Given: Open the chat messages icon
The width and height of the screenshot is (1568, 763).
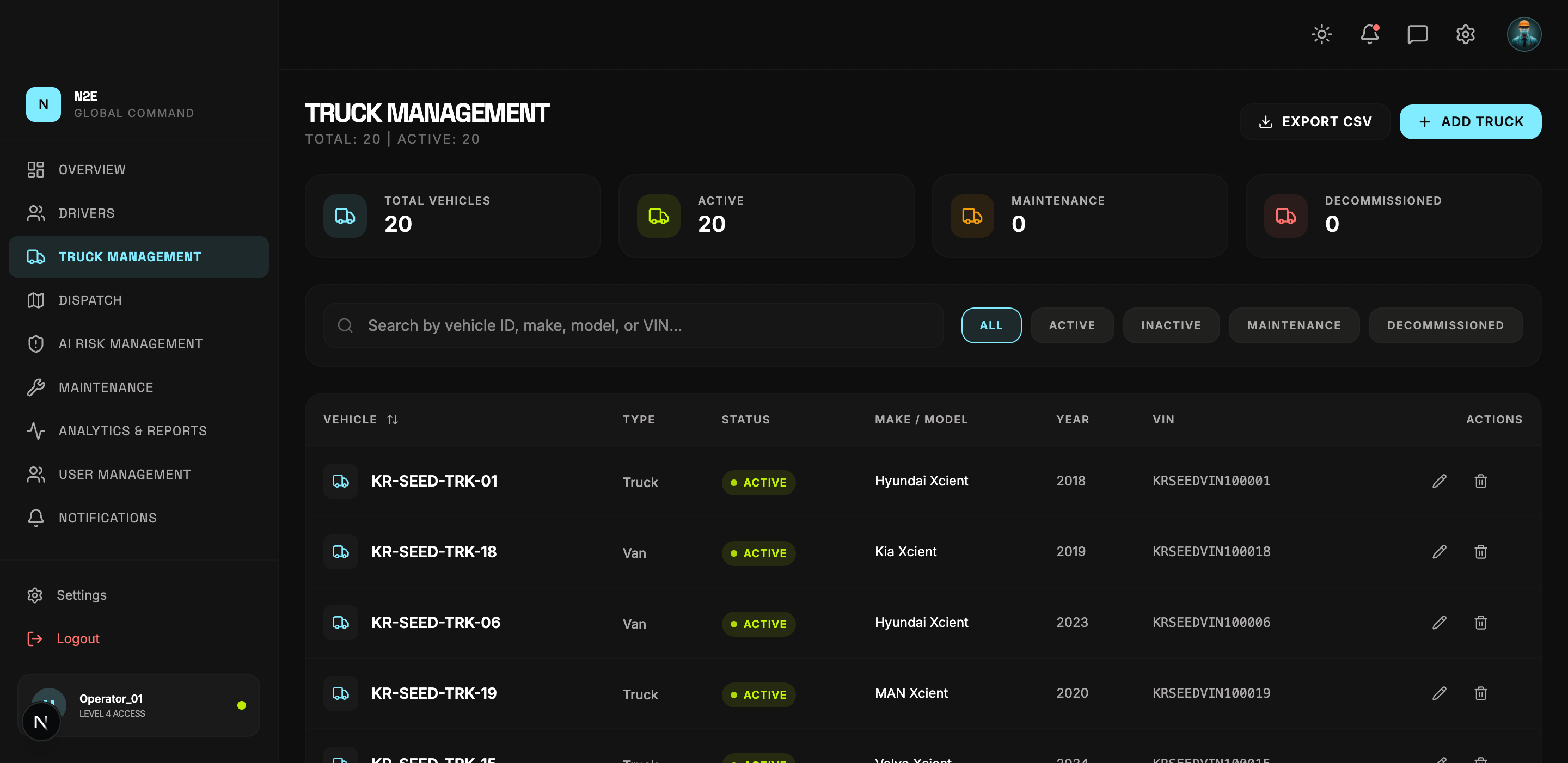Looking at the screenshot, I should (x=1417, y=34).
